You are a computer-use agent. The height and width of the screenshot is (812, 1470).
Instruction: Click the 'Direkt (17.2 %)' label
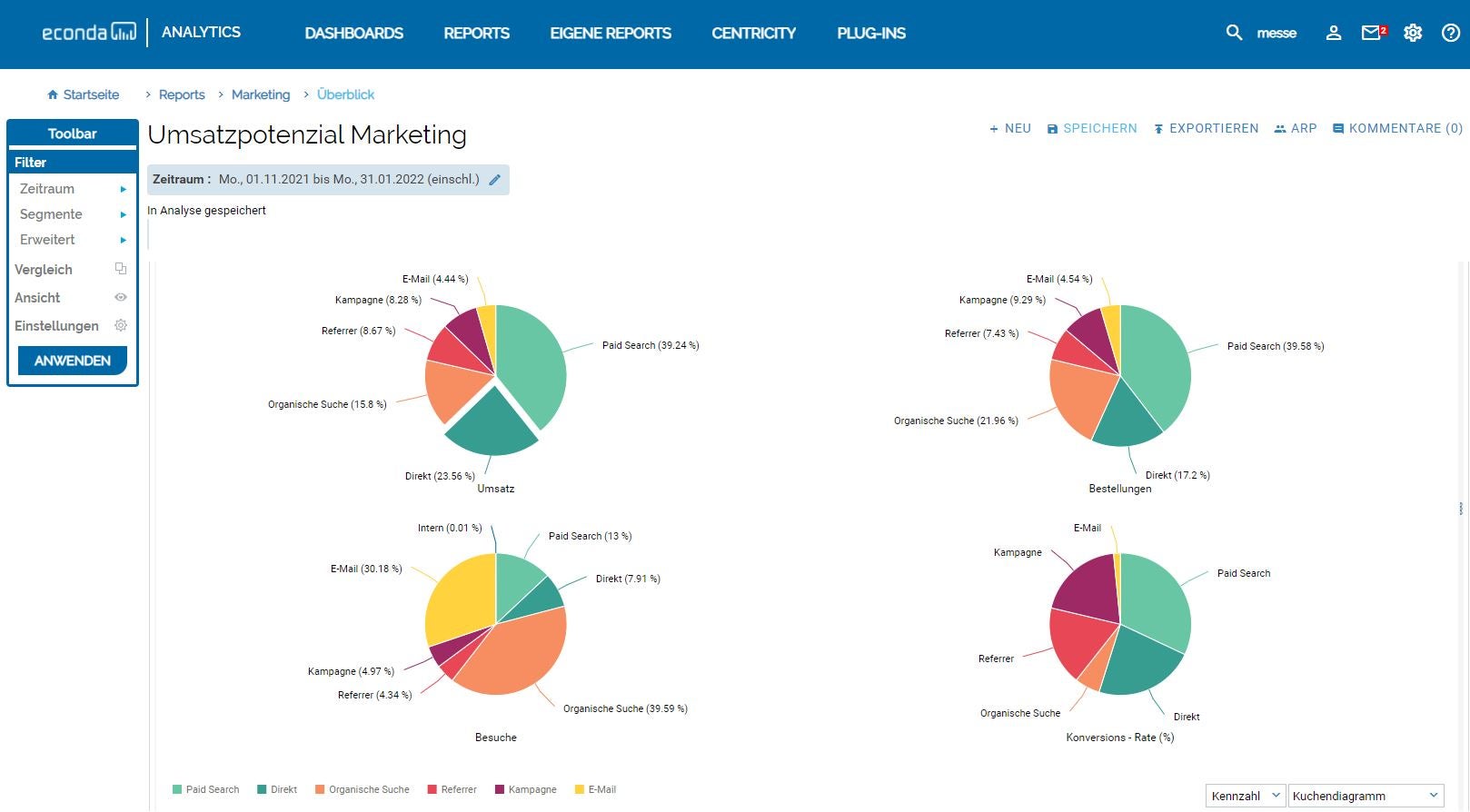coord(1177,475)
